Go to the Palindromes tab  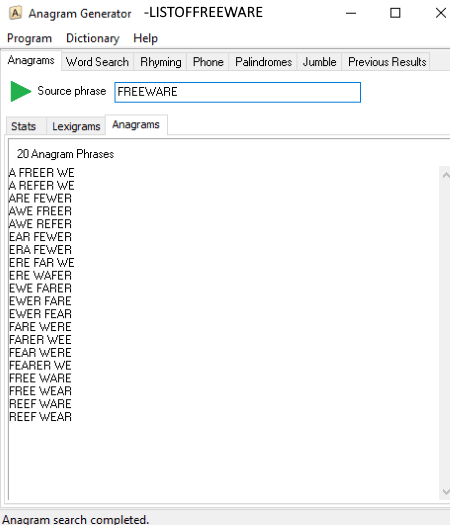[x=263, y=62]
